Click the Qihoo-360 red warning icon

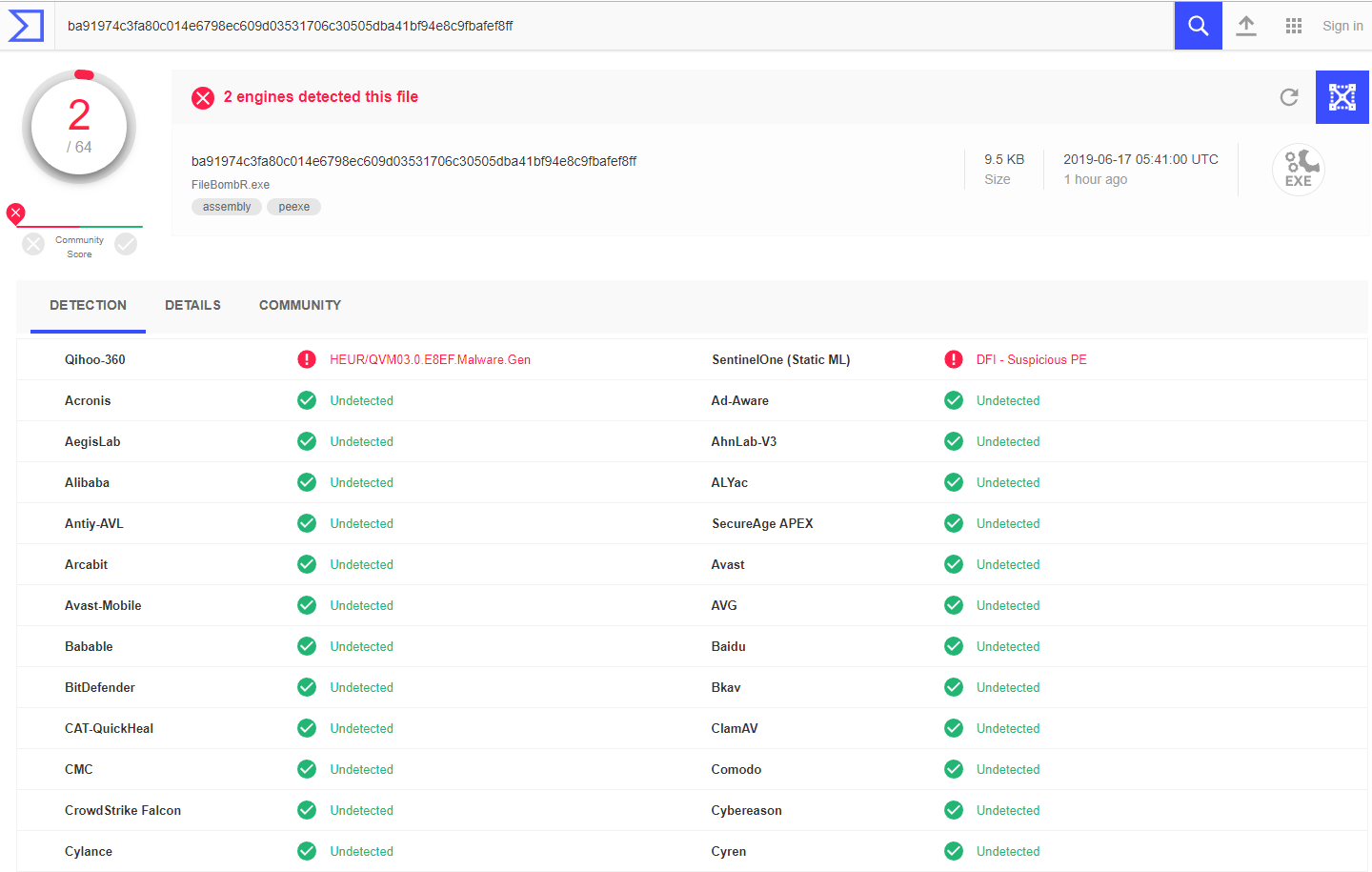[307, 359]
